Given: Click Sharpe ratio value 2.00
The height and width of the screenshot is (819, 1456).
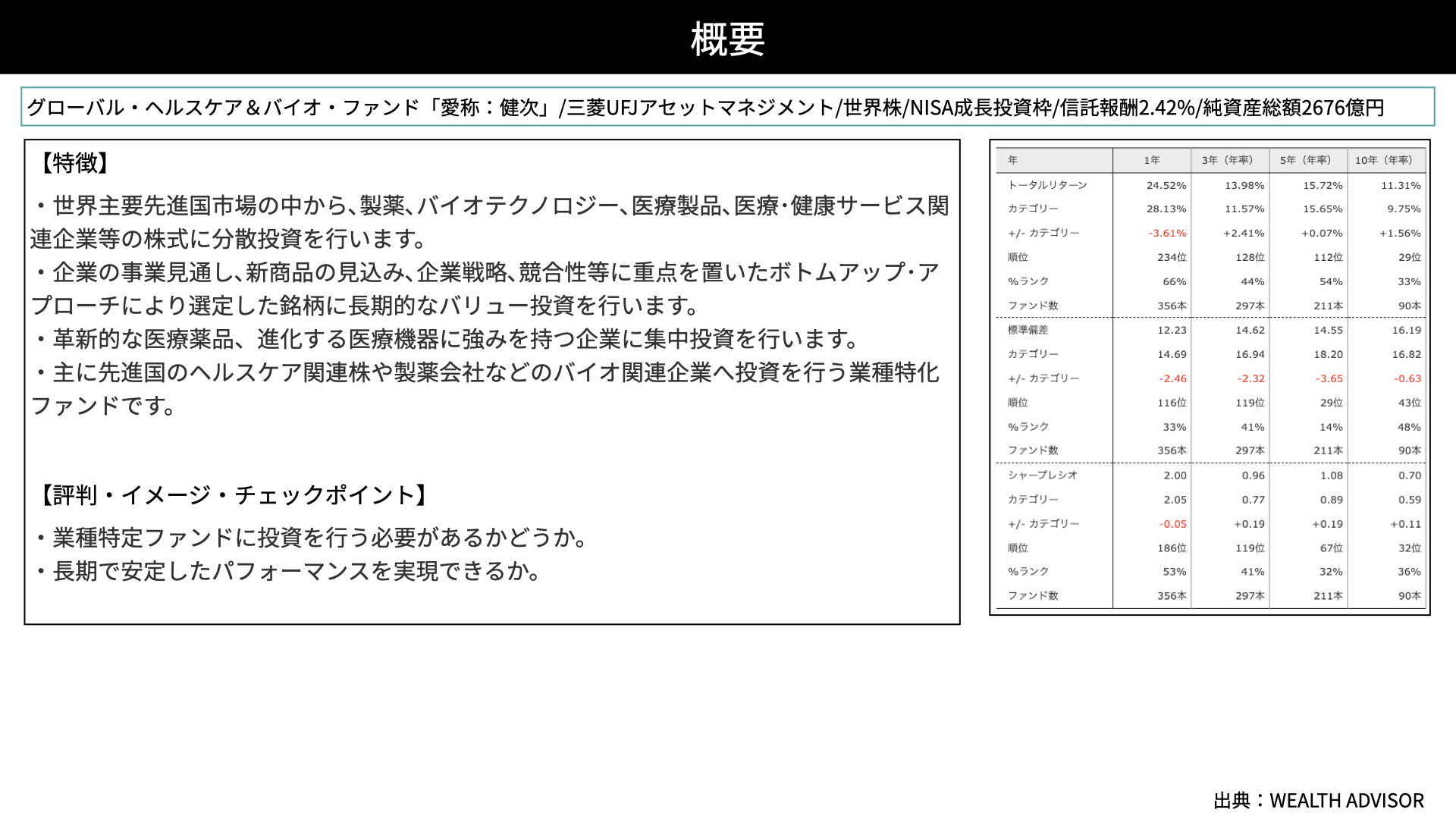Looking at the screenshot, I should click(x=1175, y=475).
